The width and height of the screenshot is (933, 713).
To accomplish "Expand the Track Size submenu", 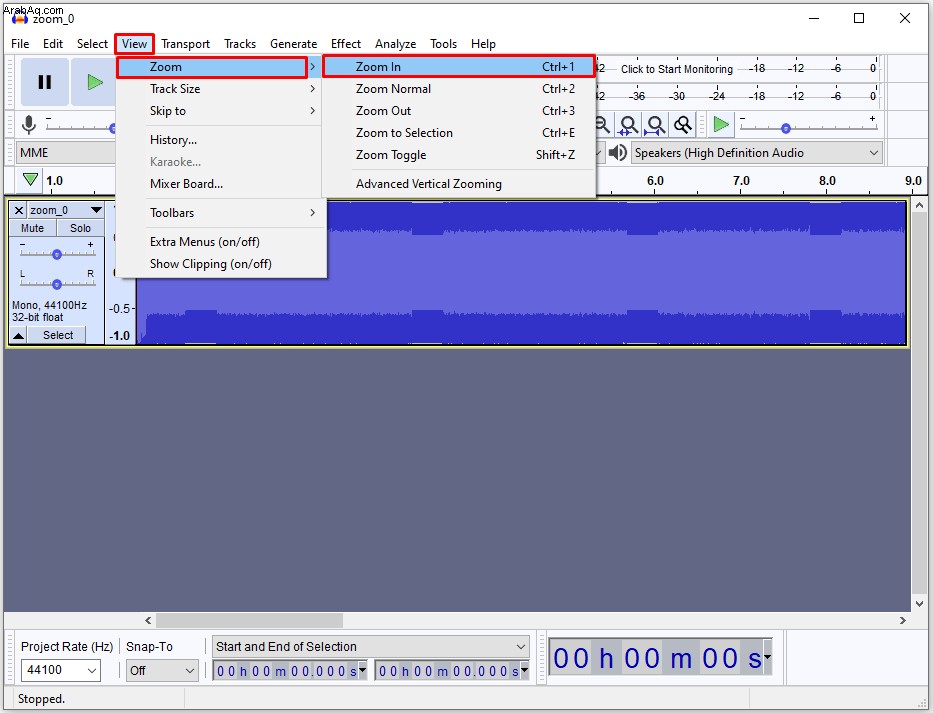I will [218, 89].
